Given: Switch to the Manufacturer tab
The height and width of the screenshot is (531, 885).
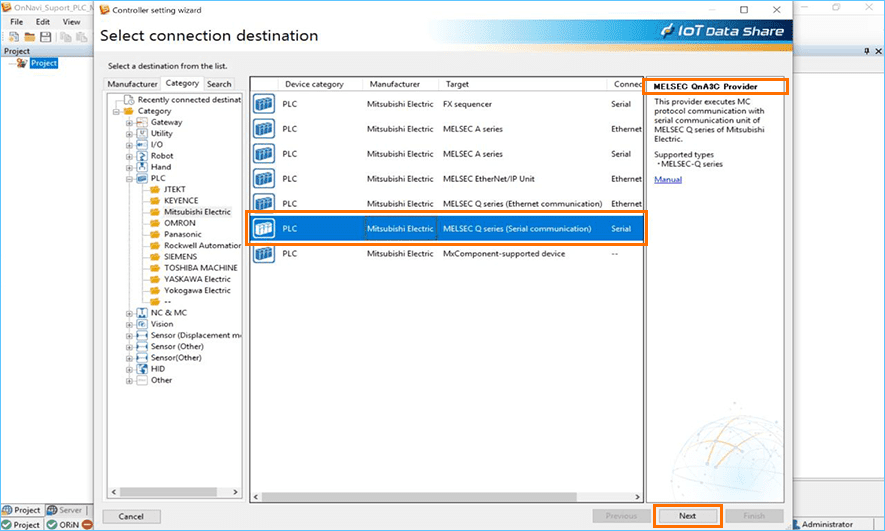Looking at the screenshot, I should point(132,84).
